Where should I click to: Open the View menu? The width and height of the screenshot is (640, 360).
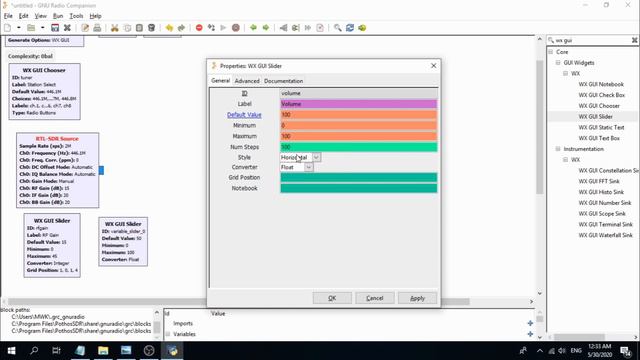pyautogui.click(x=40, y=16)
